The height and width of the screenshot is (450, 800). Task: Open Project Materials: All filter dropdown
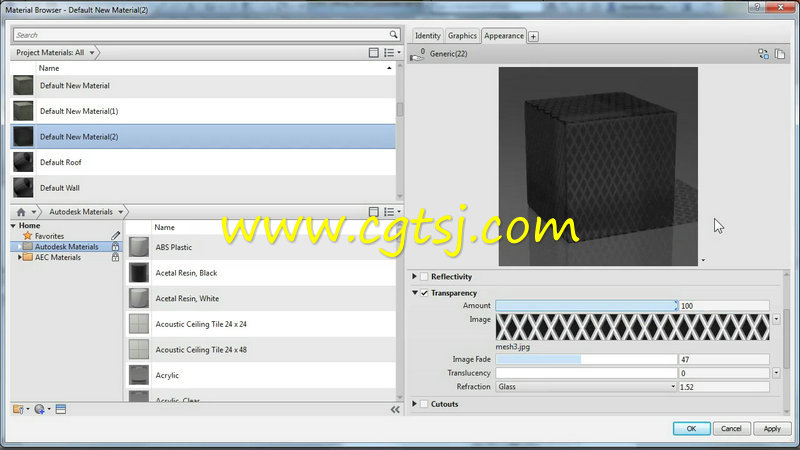pyautogui.click(x=92, y=53)
